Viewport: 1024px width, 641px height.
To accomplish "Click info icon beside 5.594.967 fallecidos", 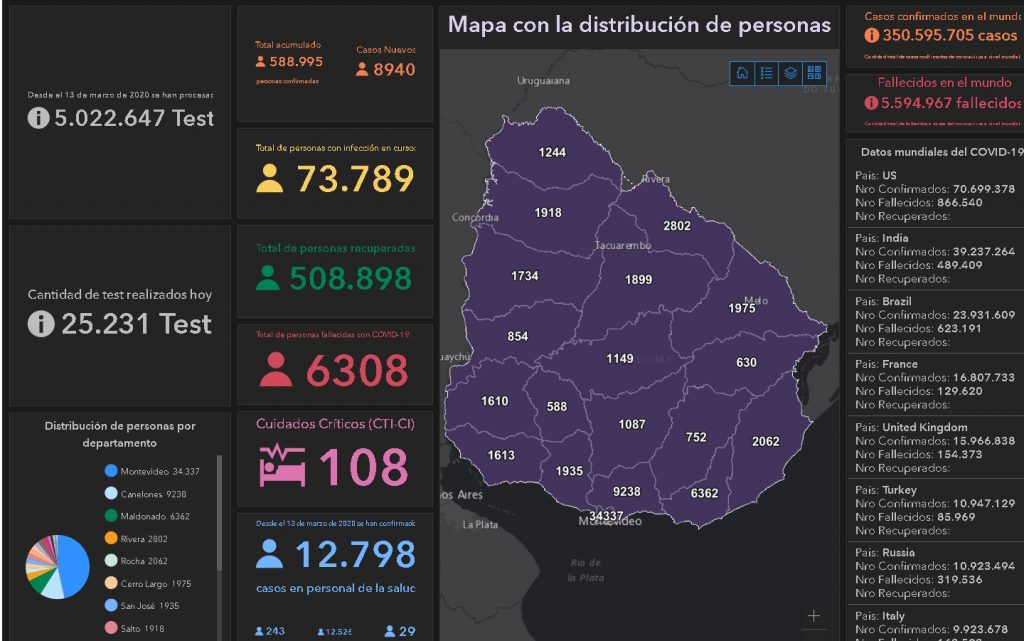I will click(x=871, y=102).
